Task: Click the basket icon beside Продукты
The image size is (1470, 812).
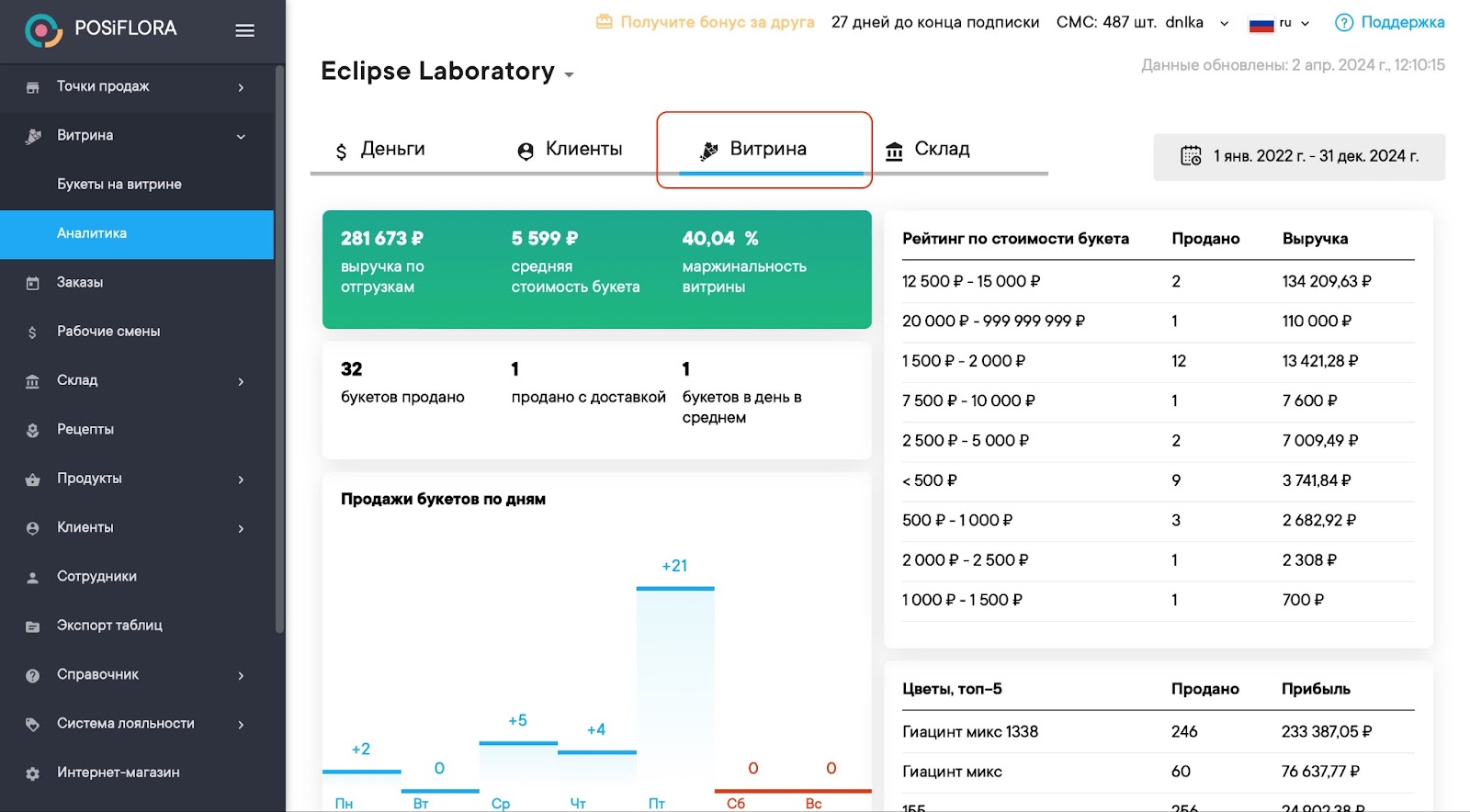Action: (x=33, y=479)
